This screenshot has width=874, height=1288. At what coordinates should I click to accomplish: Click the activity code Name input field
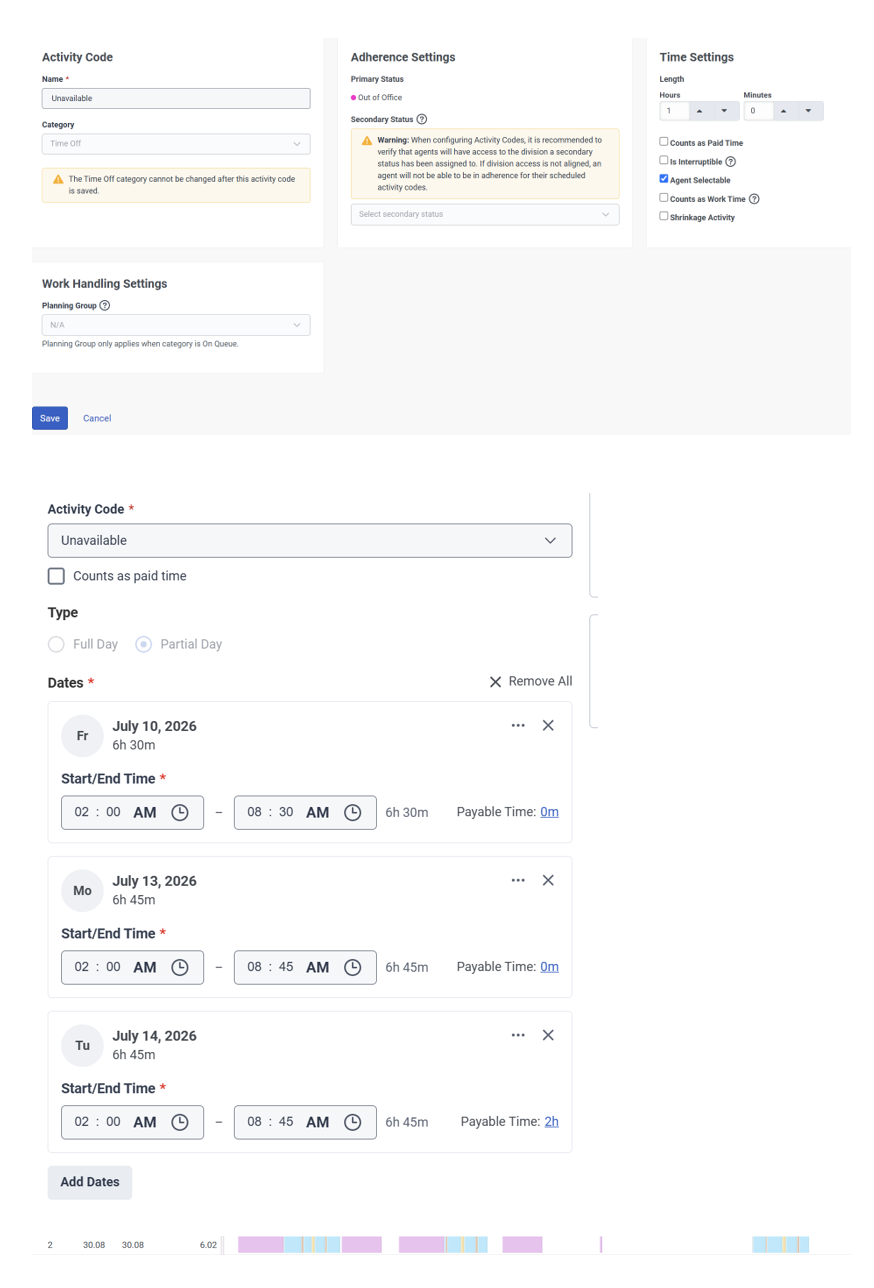pos(176,98)
